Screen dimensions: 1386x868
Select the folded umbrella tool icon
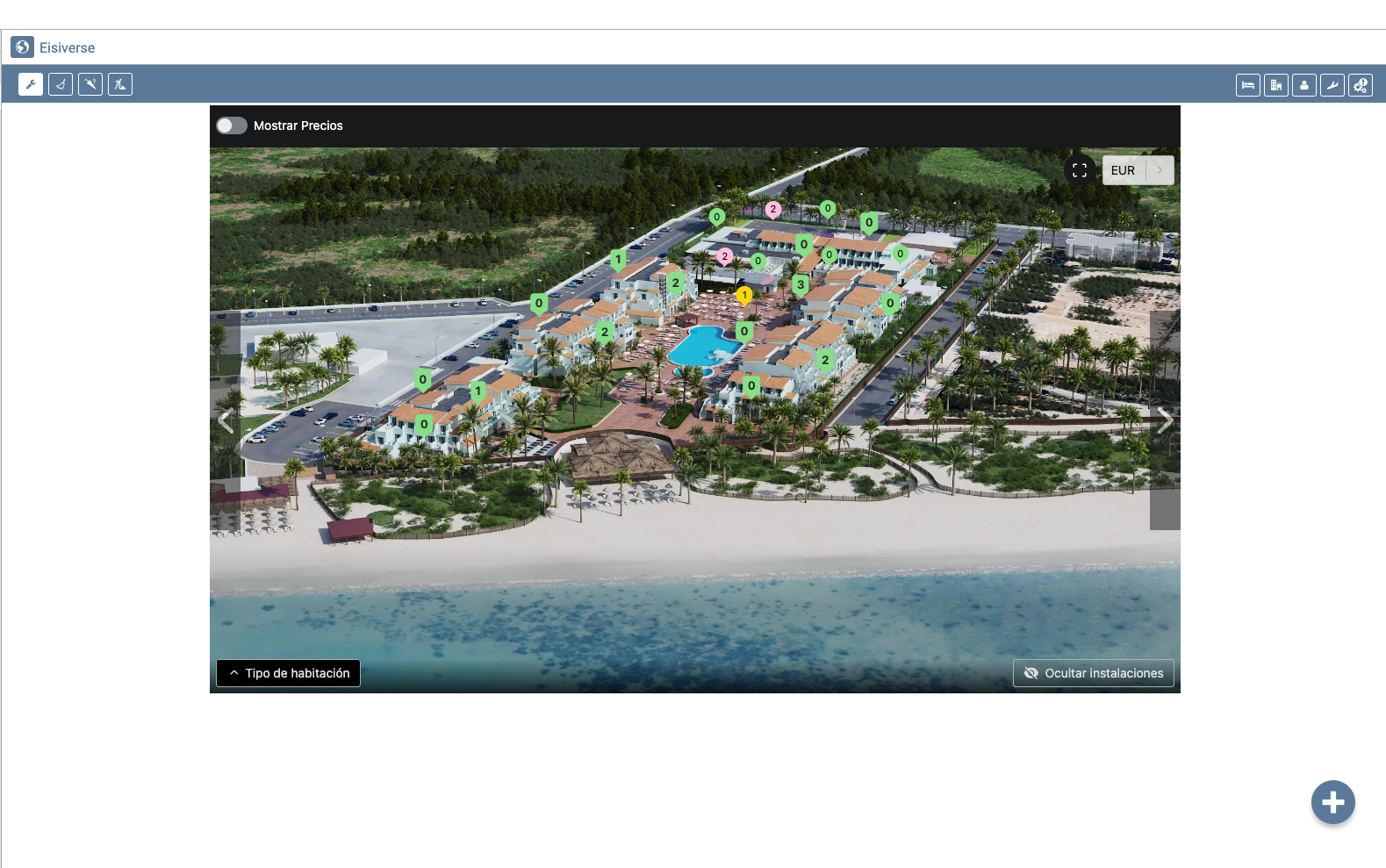click(x=90, y=84)
